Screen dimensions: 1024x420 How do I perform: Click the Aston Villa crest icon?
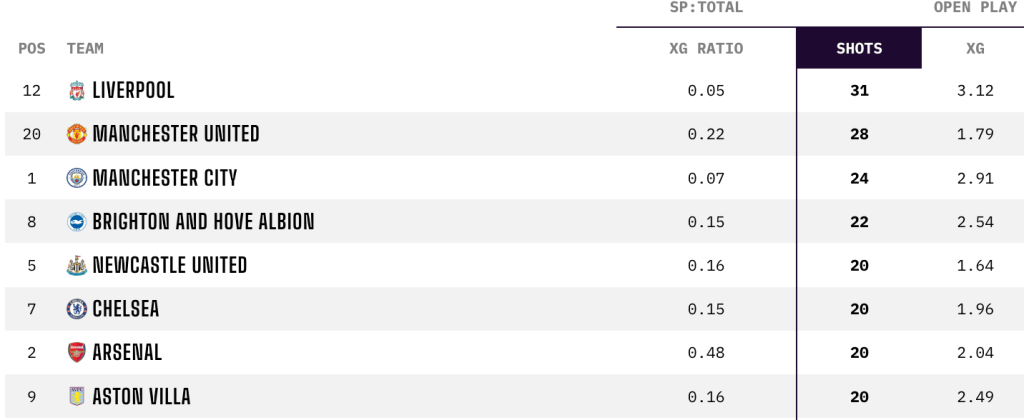coord(76,396)
